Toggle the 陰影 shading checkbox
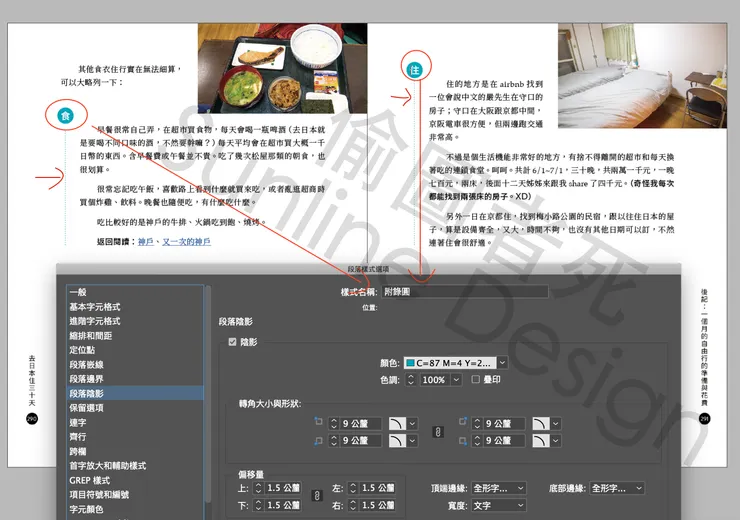 [232, 342]
